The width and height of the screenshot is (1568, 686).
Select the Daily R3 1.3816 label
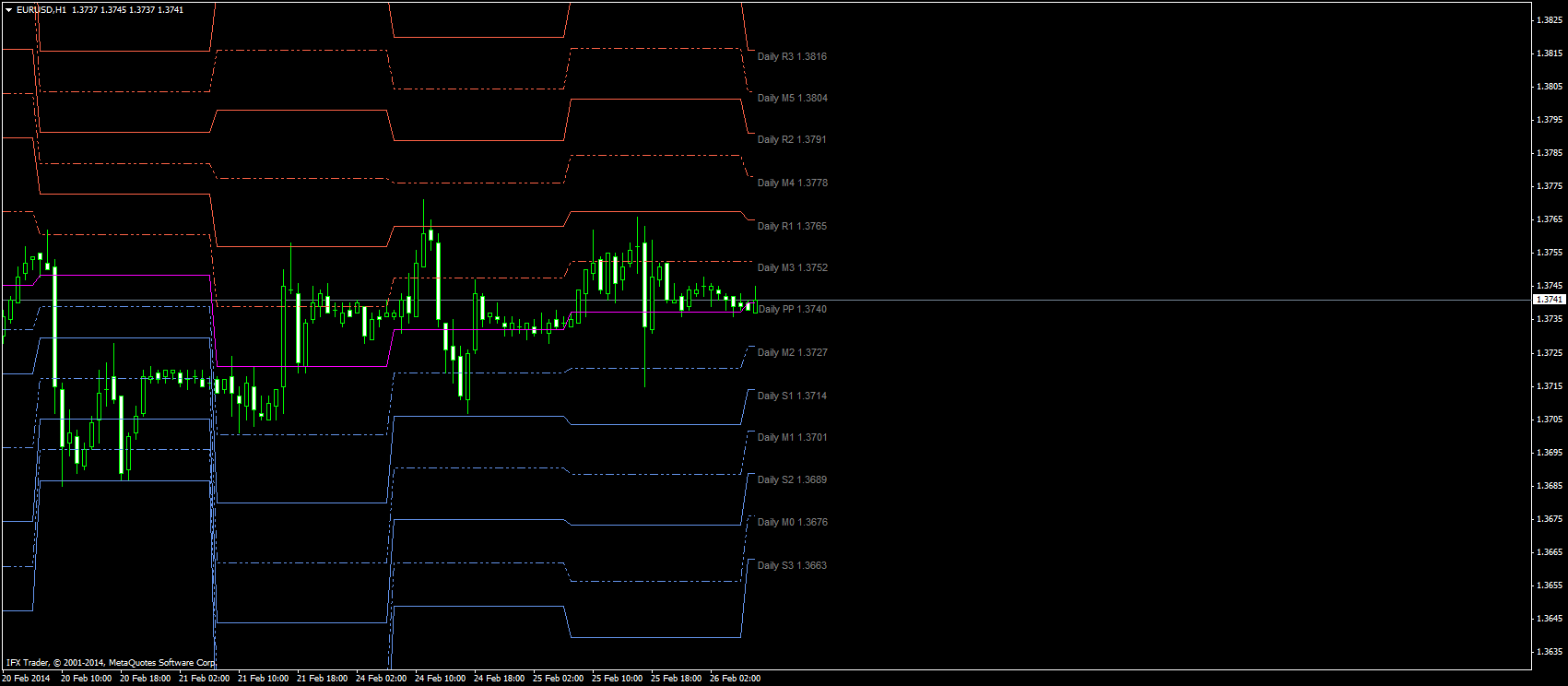click(792, 56)
